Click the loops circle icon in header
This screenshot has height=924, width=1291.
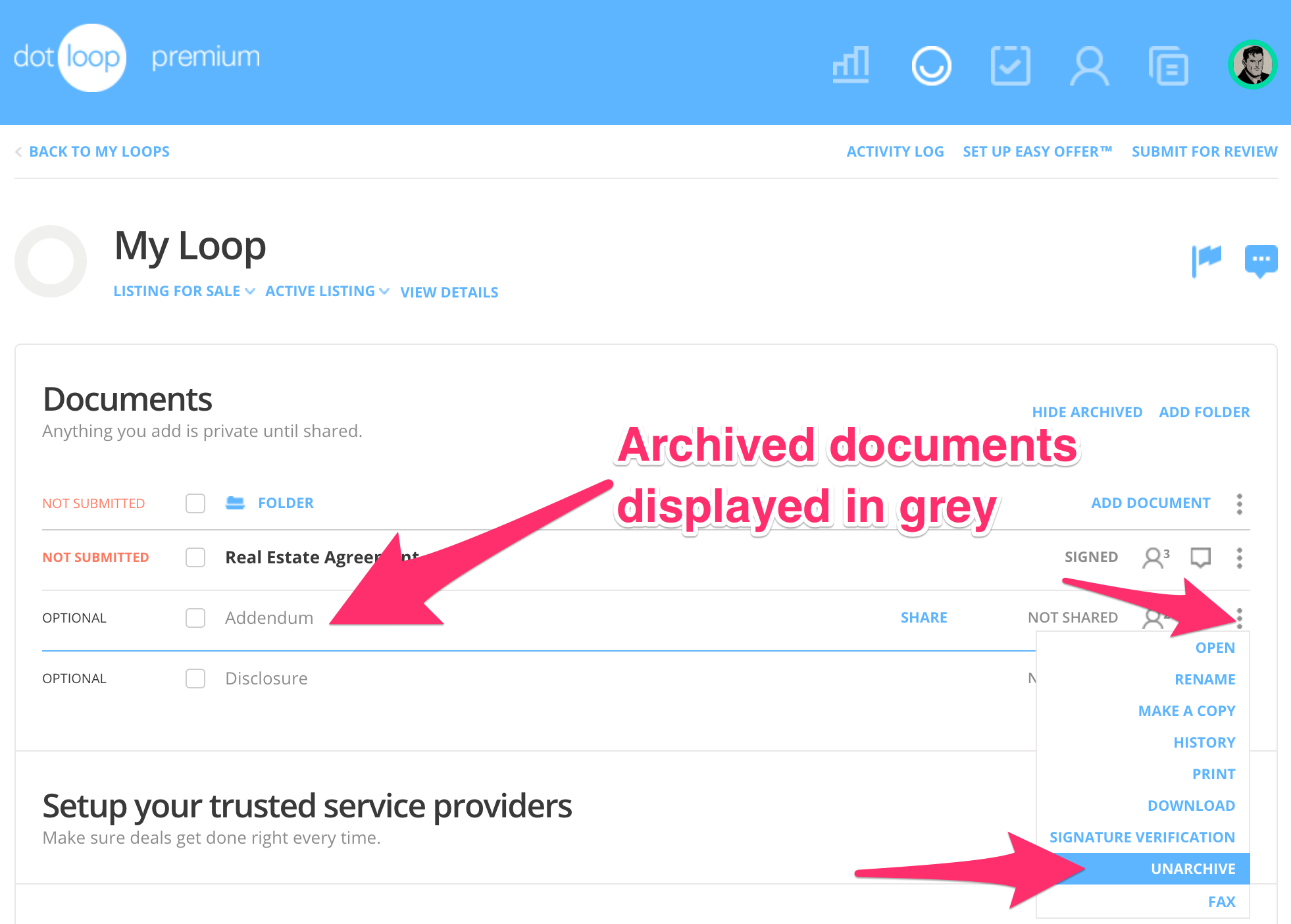click(931, 65)
